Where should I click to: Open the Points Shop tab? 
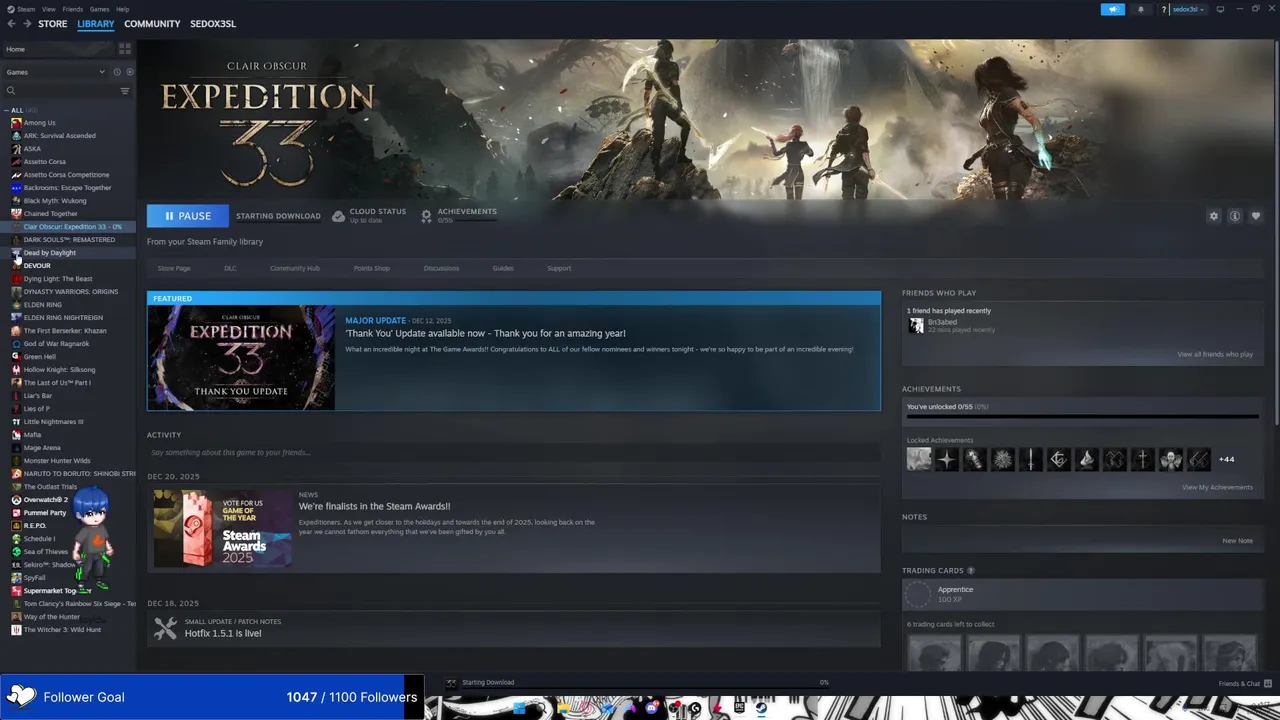click(x=371, y=268)
